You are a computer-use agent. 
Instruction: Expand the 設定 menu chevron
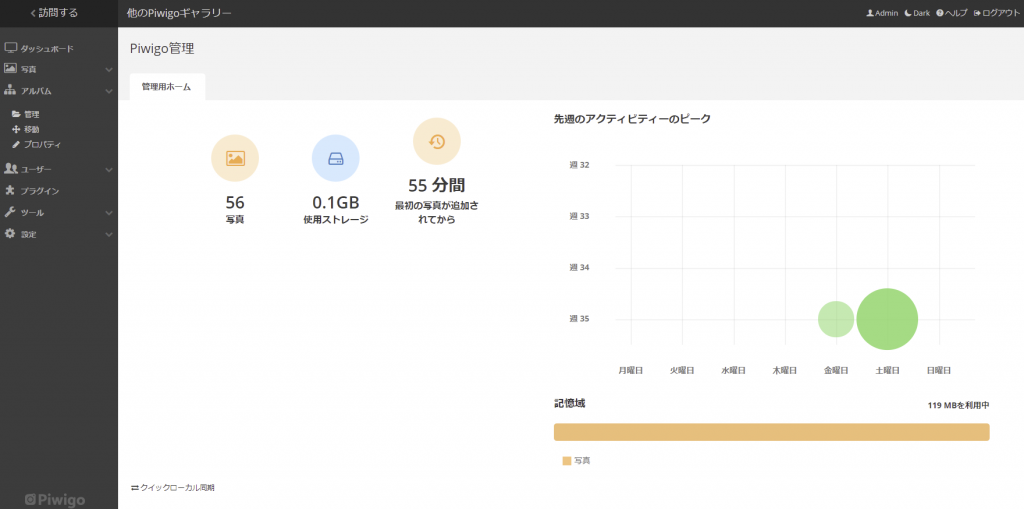108,235
